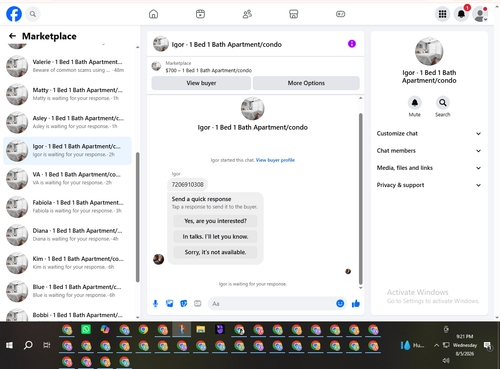Open Valerie's apartment conversation
Image resolution: width=500 pixels, height=369 pixels.
pyautogui.click(x=67, y=66)
